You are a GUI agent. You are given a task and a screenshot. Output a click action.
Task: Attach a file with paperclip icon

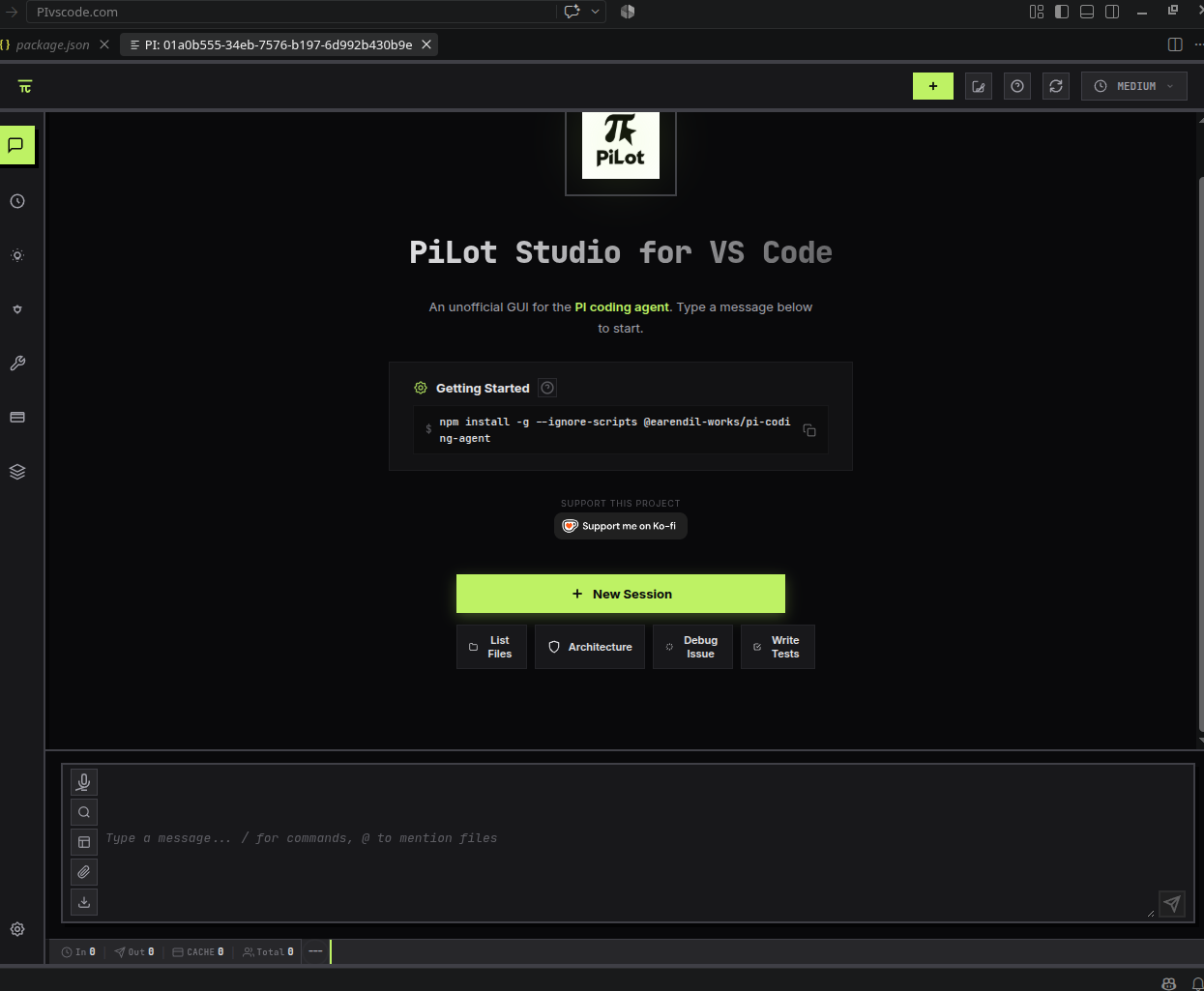pos(84,872)
